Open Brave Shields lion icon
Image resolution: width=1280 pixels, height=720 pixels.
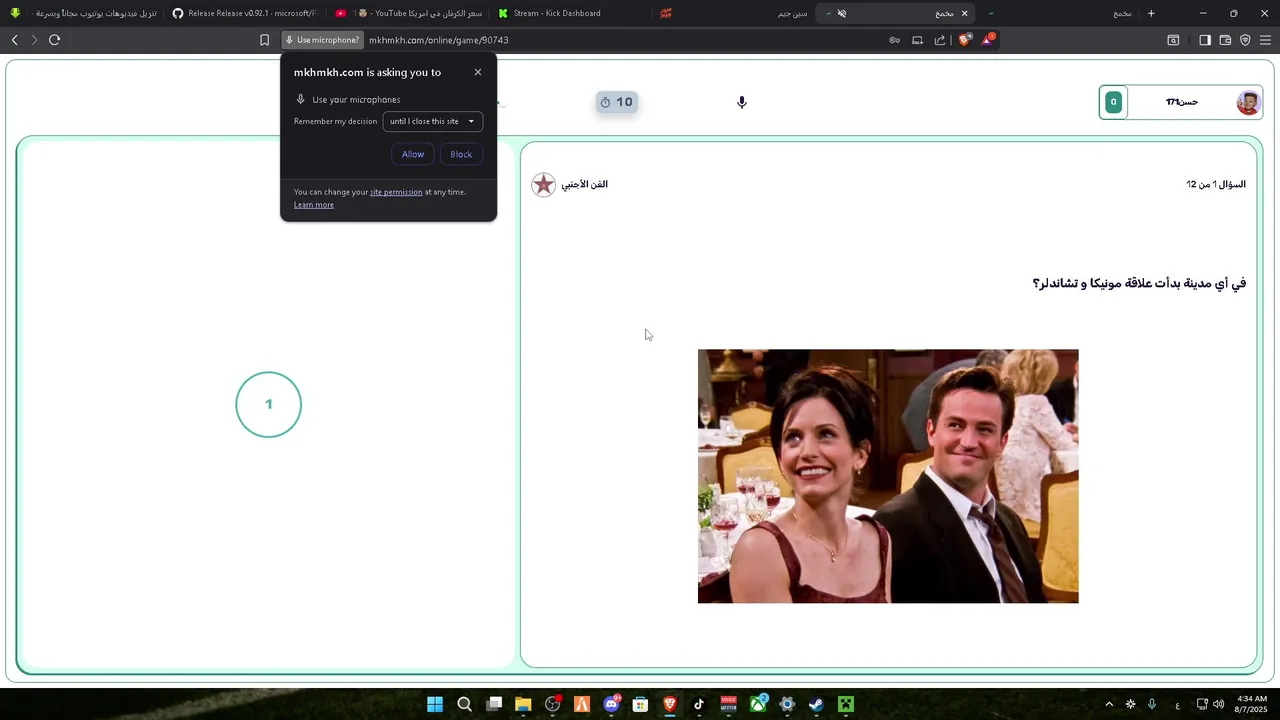pos(964,40)
